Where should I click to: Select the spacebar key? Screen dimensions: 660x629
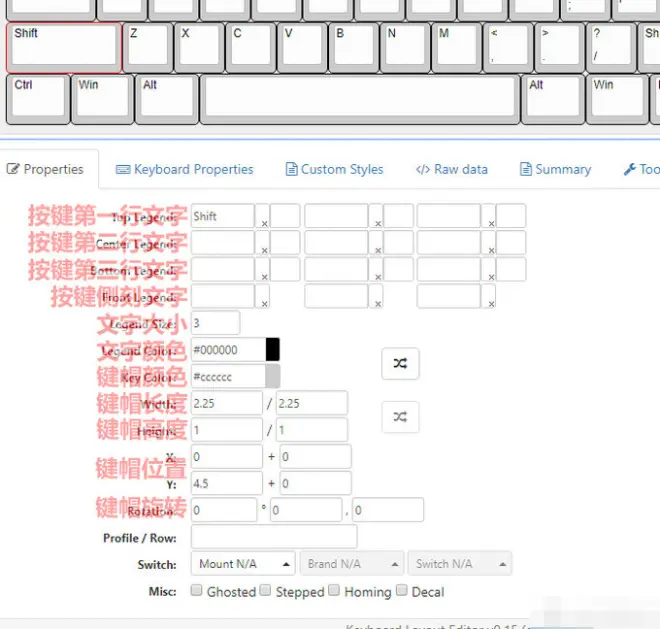point(360,99)
